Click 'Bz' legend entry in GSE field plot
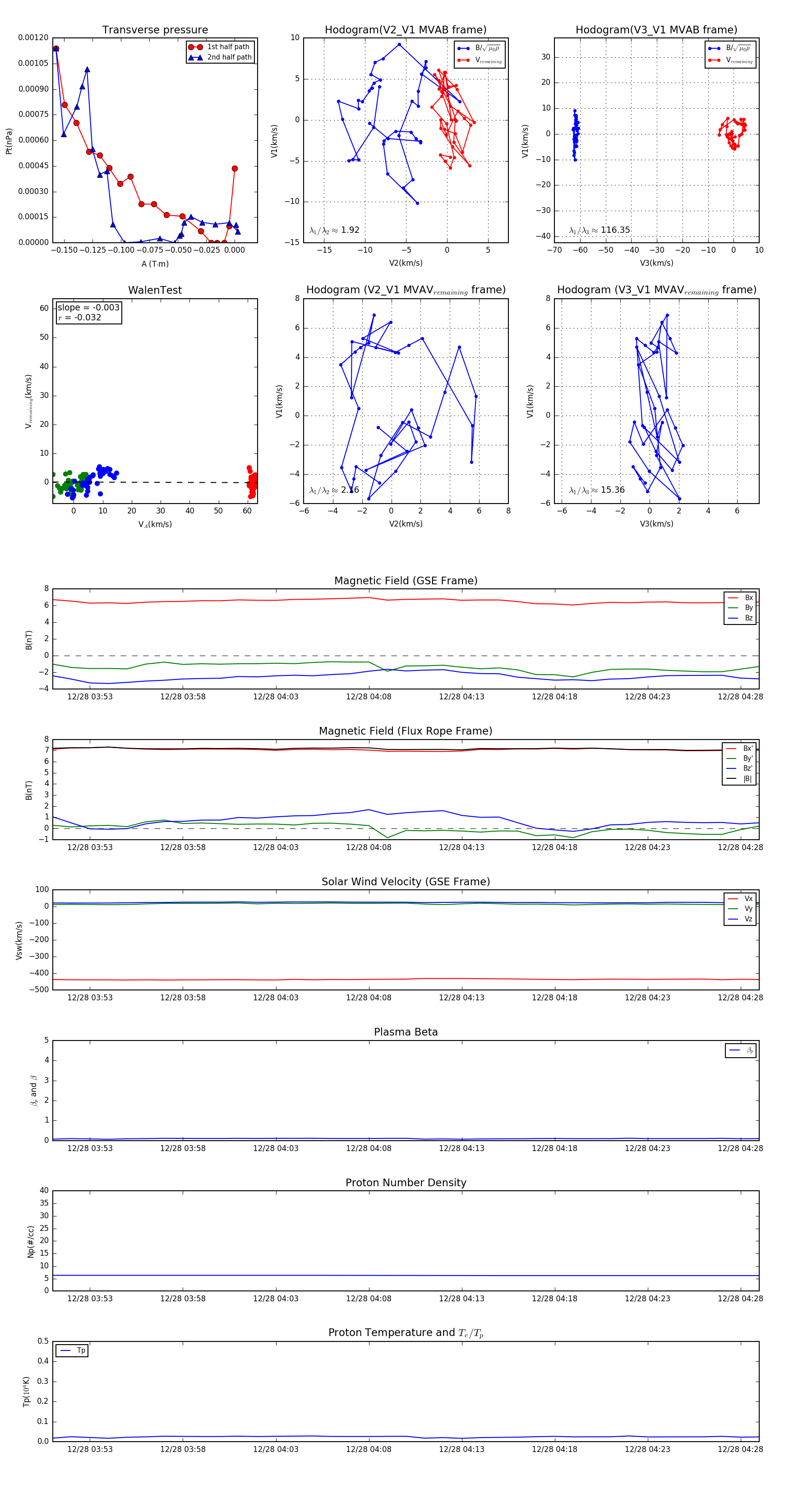The image size is (812, 1489). [740, 618]
